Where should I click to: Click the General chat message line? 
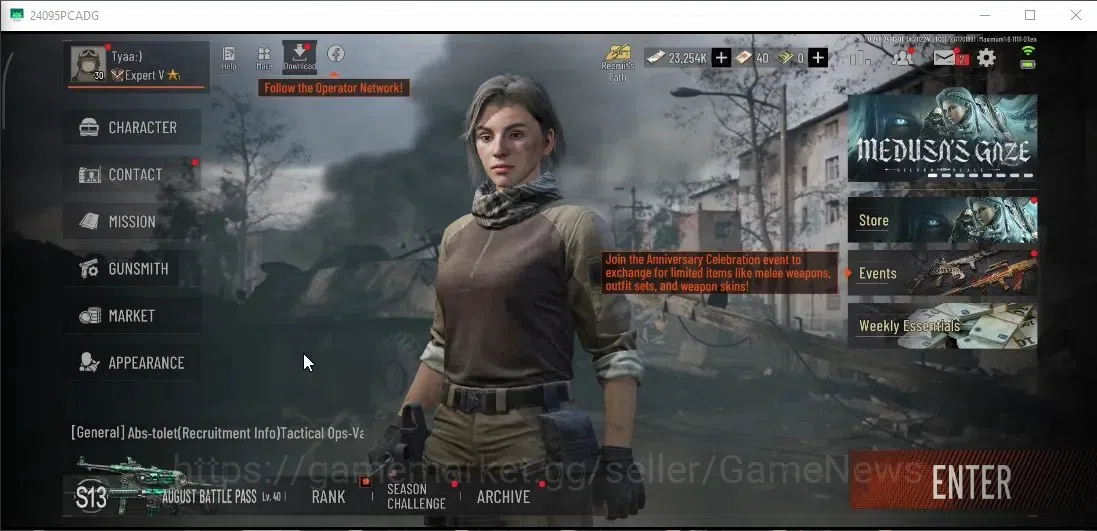pos(218,433)
